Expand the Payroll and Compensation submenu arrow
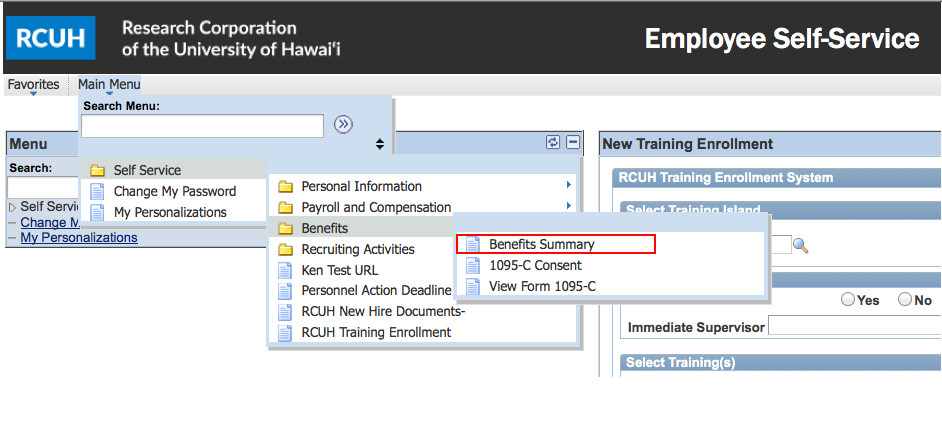The height and width of the screenshot is (422, 942). pyautogui.click(x=568, y=206)
